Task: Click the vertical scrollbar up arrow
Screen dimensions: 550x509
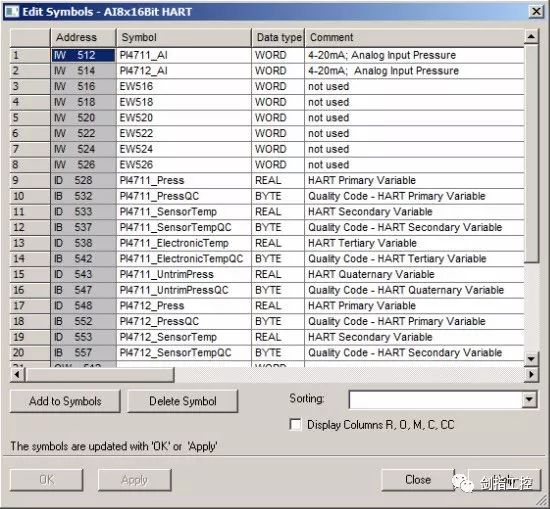Action: pos(531,36)
